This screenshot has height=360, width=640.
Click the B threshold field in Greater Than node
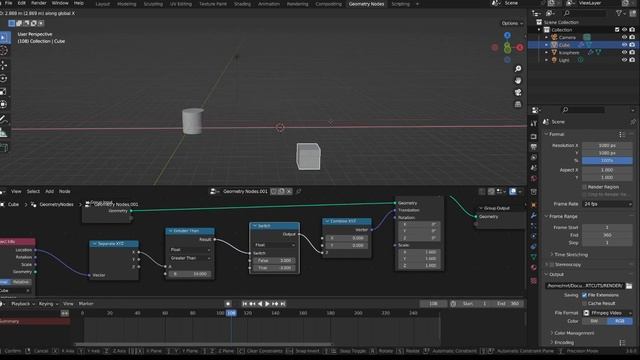[190, 274]
